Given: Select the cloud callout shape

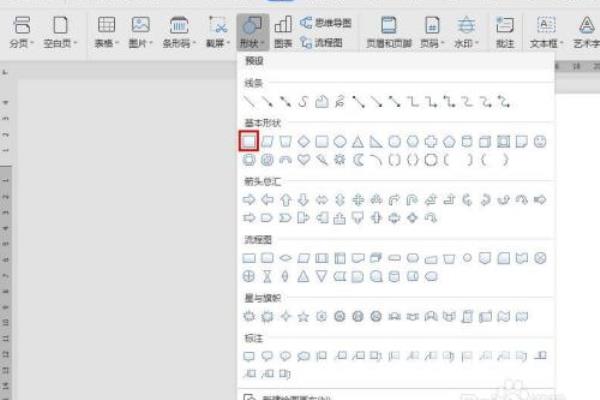Looking at the screenshot, I should [303, 356].
